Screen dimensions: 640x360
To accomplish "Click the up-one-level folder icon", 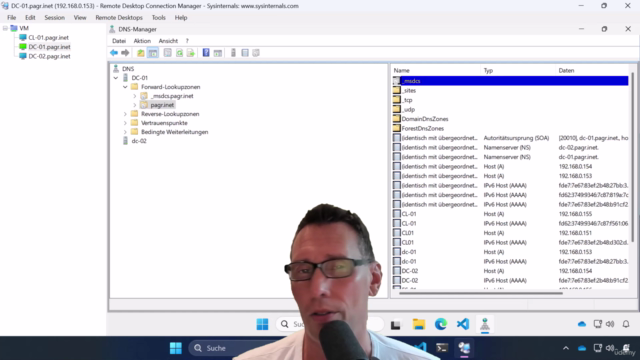I will 140,53.
